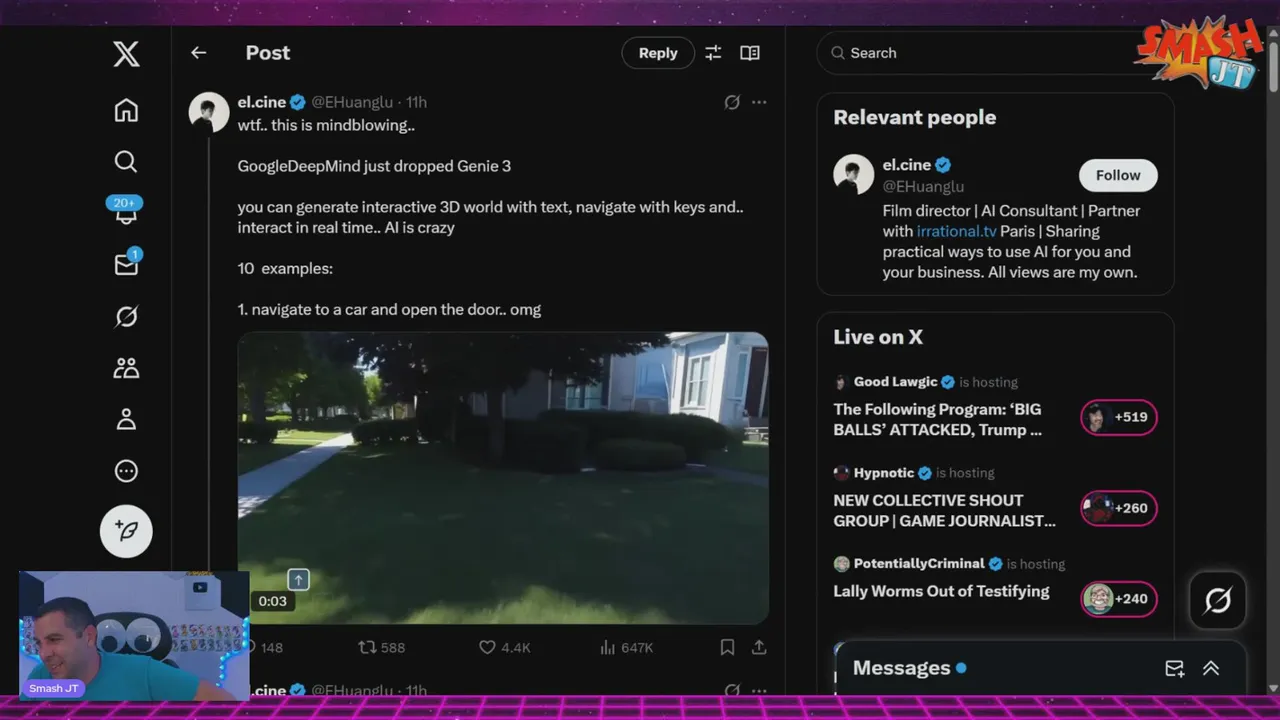Open Hypnotic host name in Live list
Screen dimensions: 1280x720
point(884,473)
